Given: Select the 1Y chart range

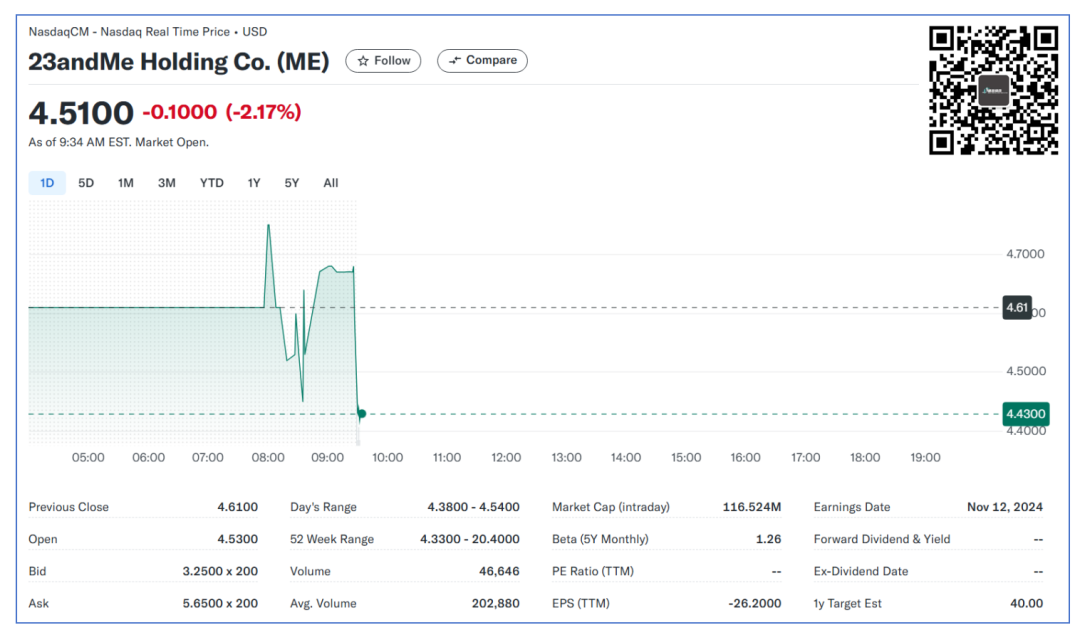Looking at the screenshot, I should coord(254,183).
